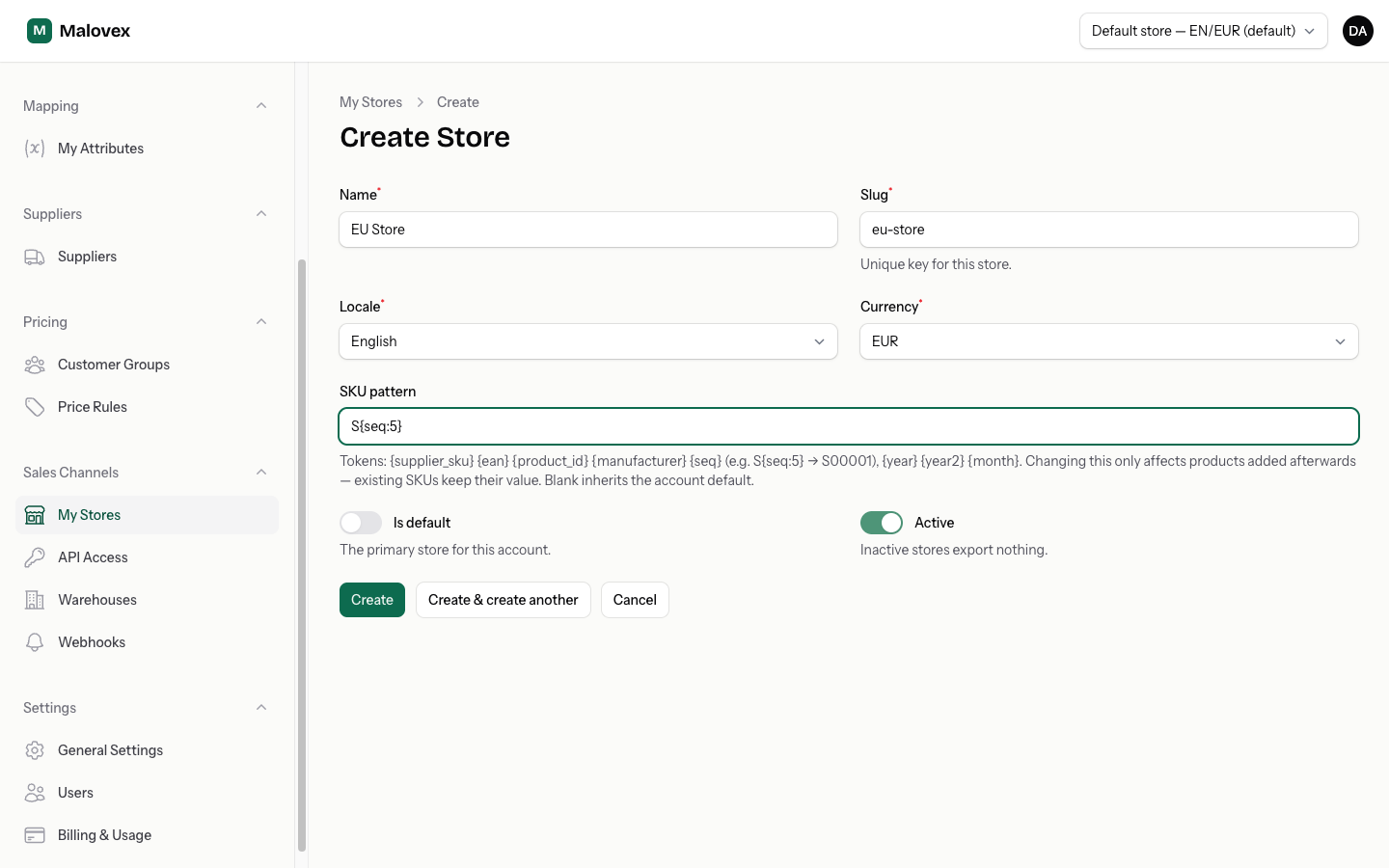Click the Customer Groups people icon
The height and width of the screenshot is (868, 1389).
coord(35,365)
